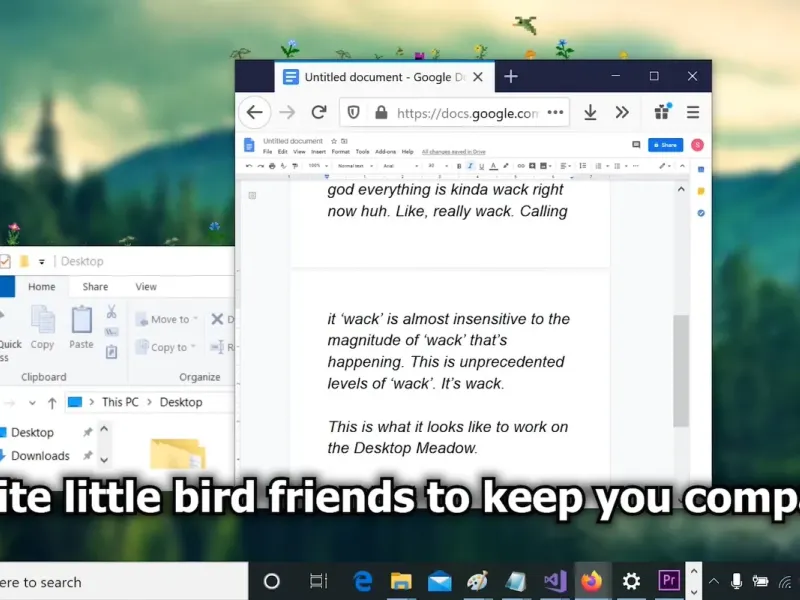The height and width of the screenshot is (600, 800).
Task: Open the Normal text style dropdown
Action: [355, 166]
